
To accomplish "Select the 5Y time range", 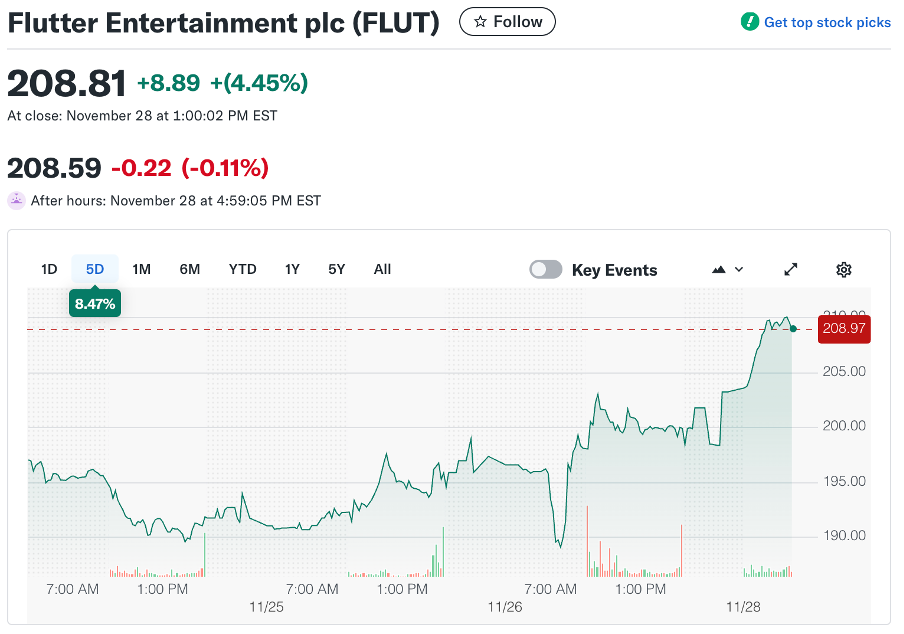I will click(336, 269).
